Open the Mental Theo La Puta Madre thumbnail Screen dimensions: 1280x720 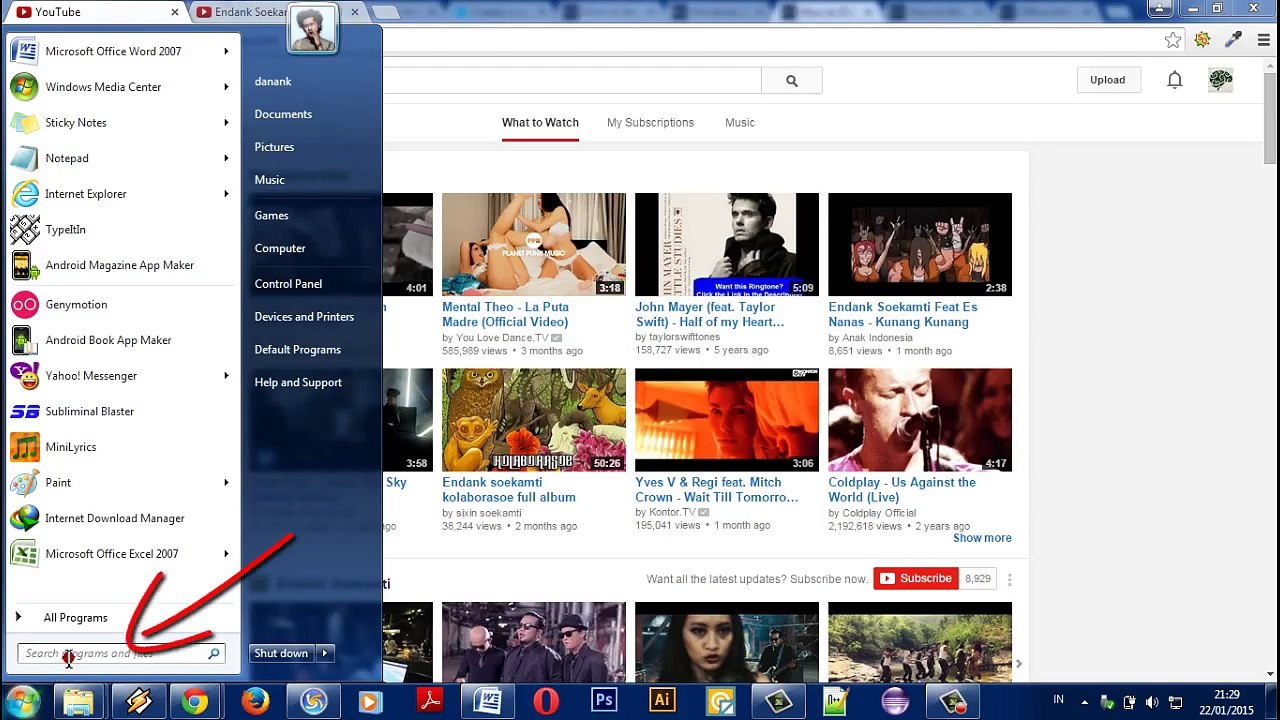pos(534,245)
